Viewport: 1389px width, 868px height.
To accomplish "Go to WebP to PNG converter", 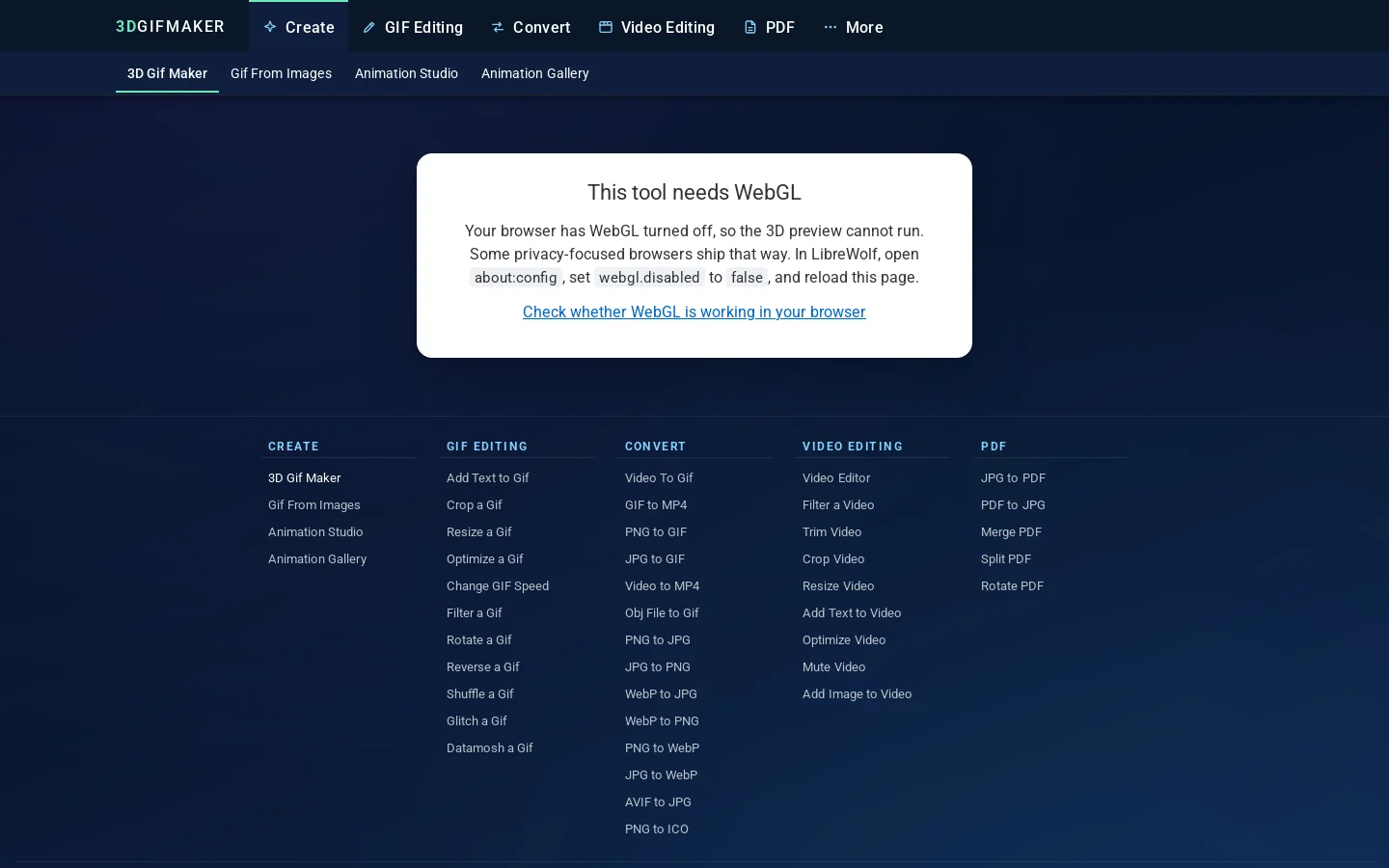I will [x=662, y=720].
